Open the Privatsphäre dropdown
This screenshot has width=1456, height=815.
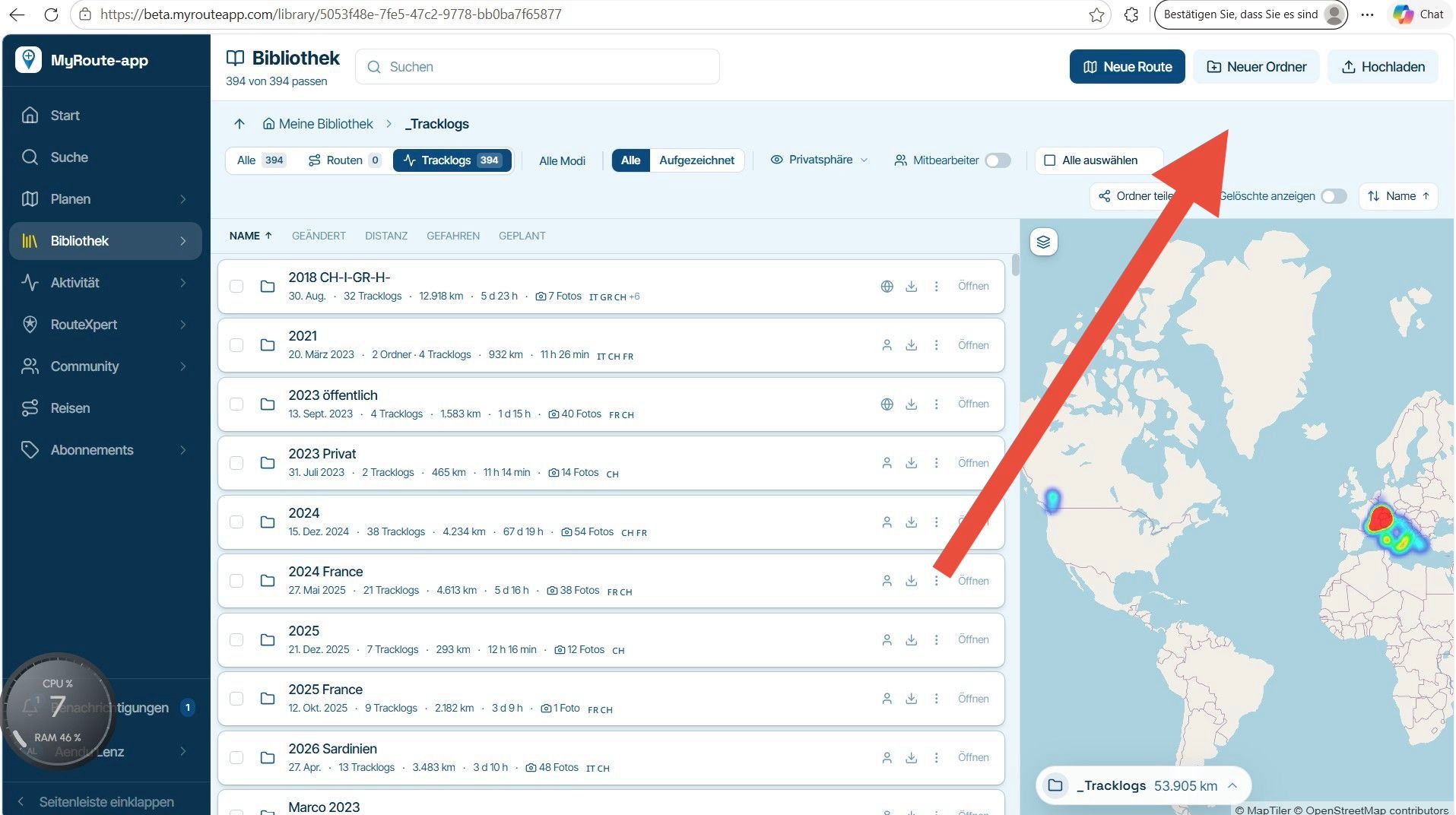819,160
